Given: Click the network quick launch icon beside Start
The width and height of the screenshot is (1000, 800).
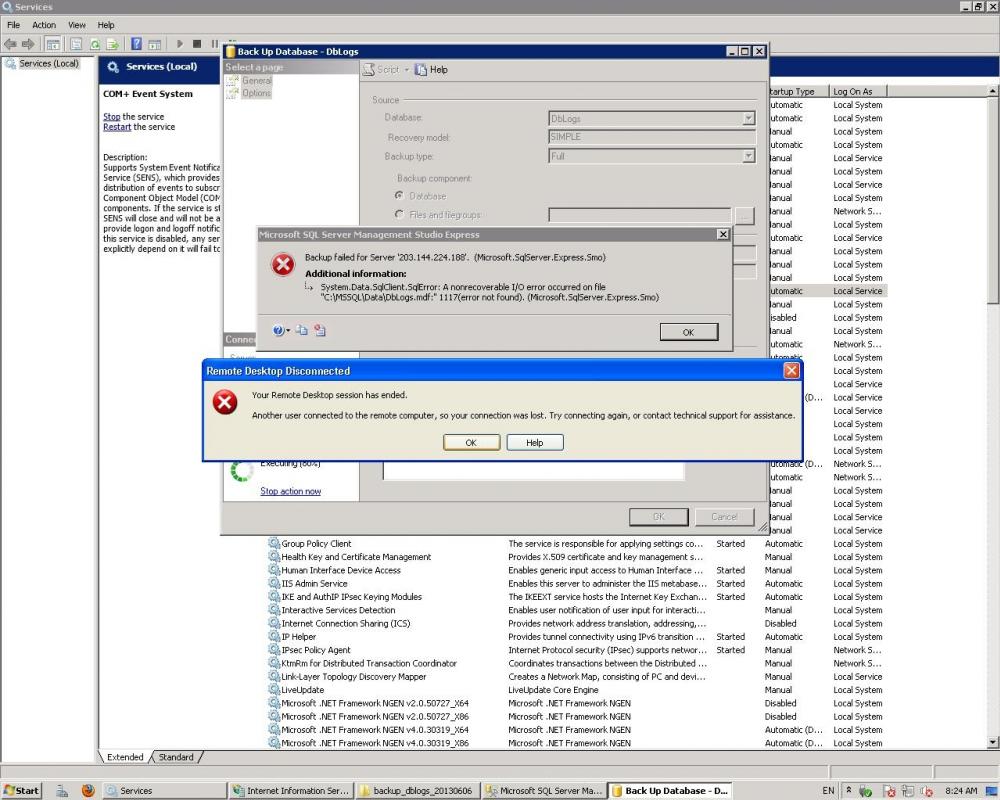Looking at the screenshot, I should tap(62, 790).
